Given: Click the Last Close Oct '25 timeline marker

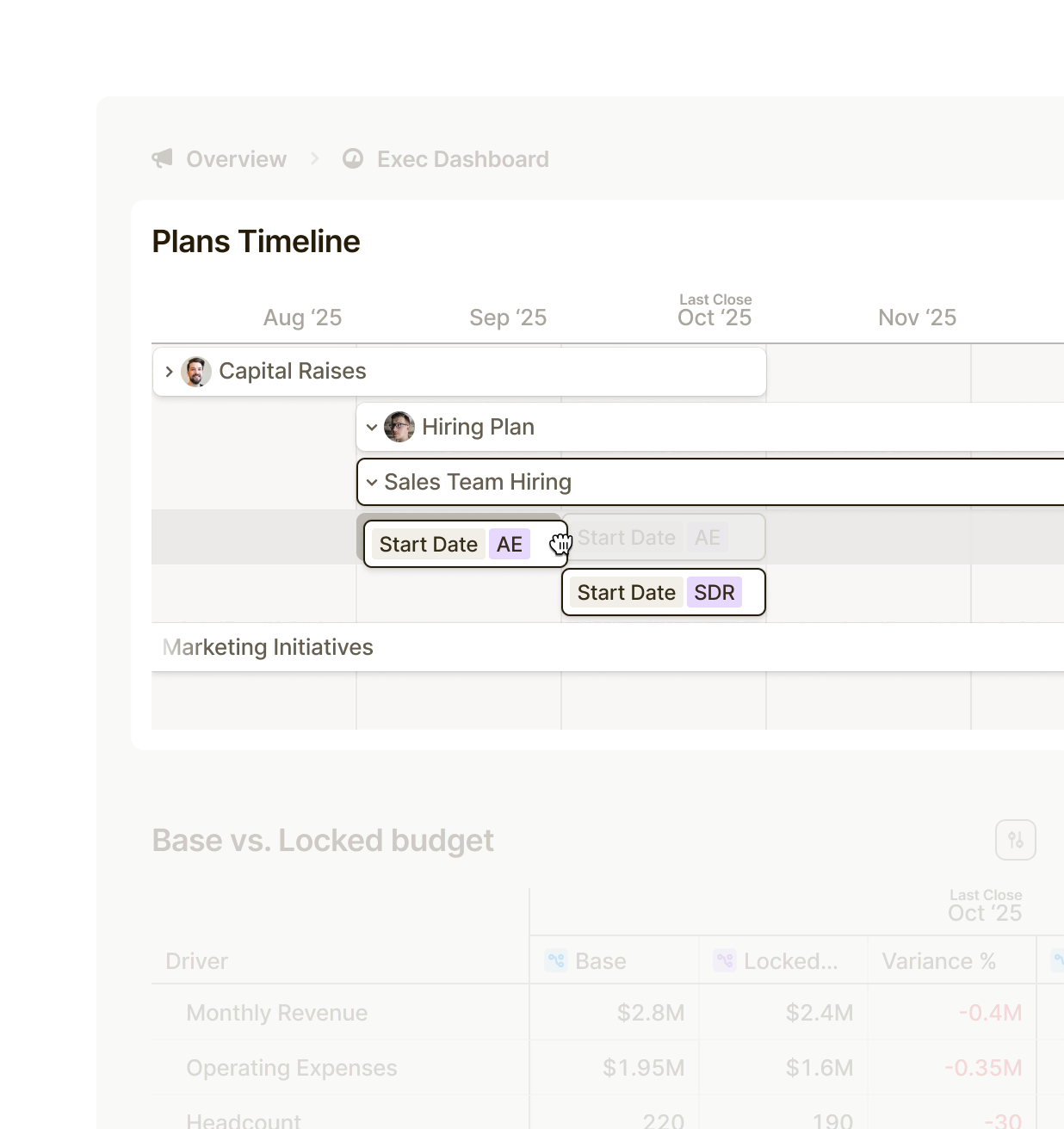Looking at the screenshot, I should (714, 310).
